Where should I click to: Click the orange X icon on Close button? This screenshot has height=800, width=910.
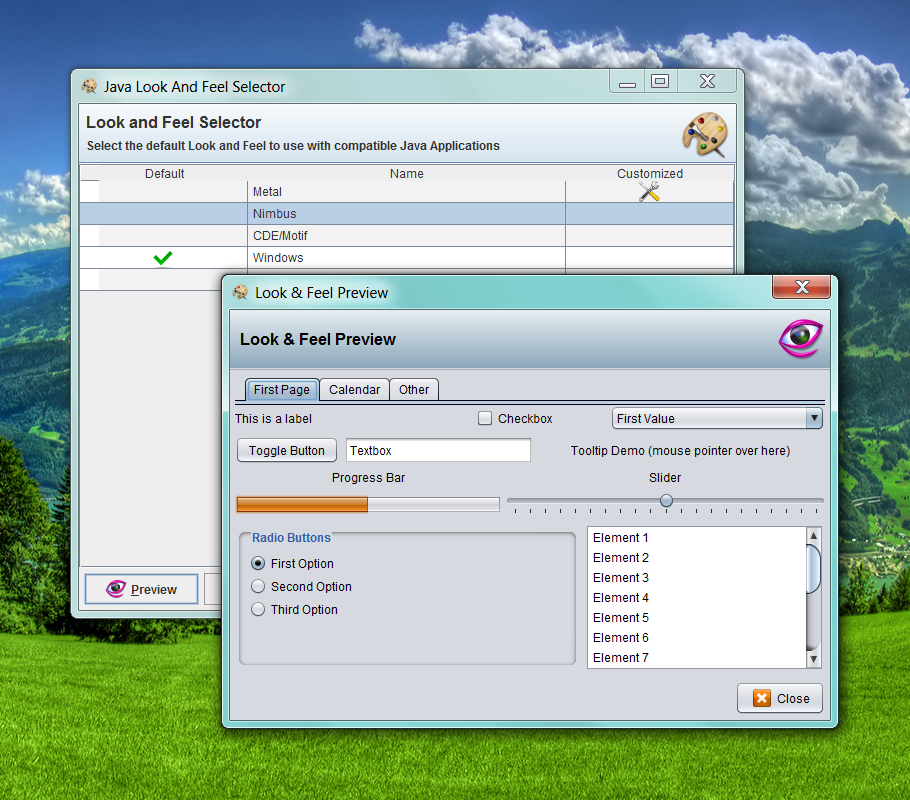click(x=761, y=698)
